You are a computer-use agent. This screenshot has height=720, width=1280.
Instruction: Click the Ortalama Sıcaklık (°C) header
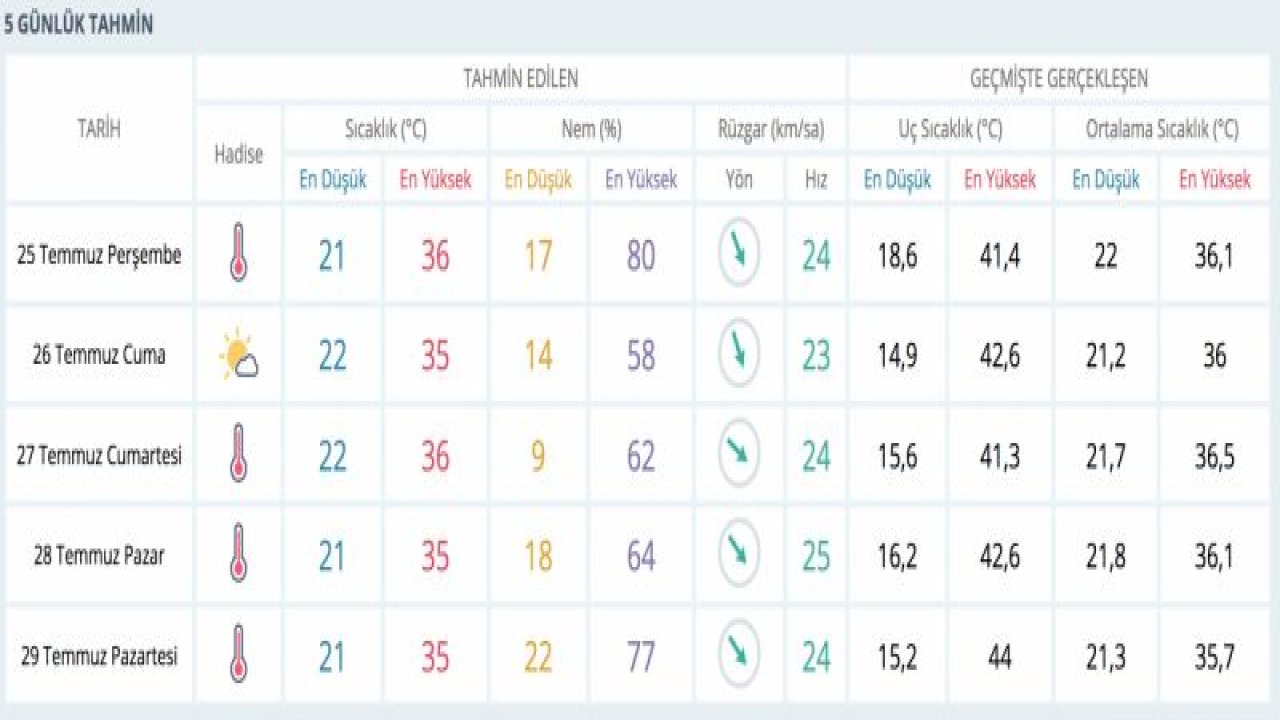click(1162, 129)
